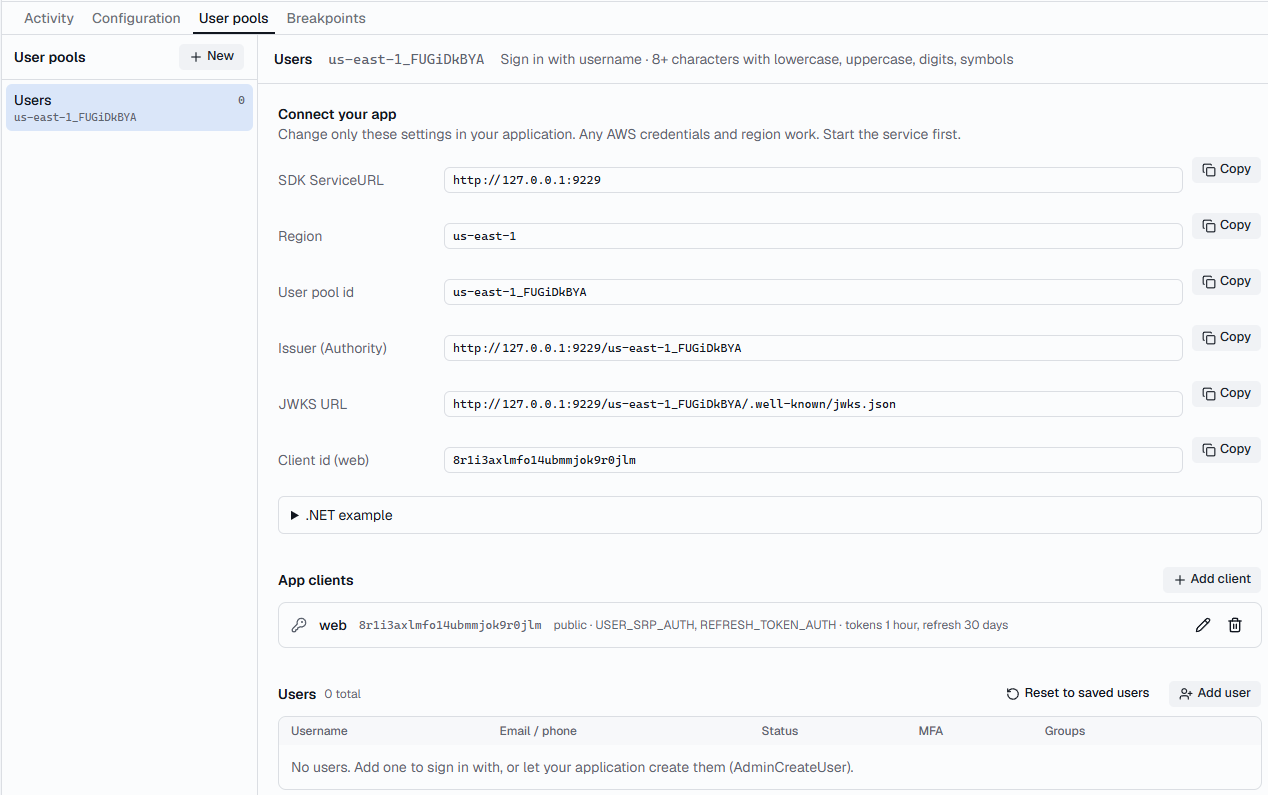Open the Configuration tab
The height and width of the screenshot is (795, 1268).
point(136,18)
